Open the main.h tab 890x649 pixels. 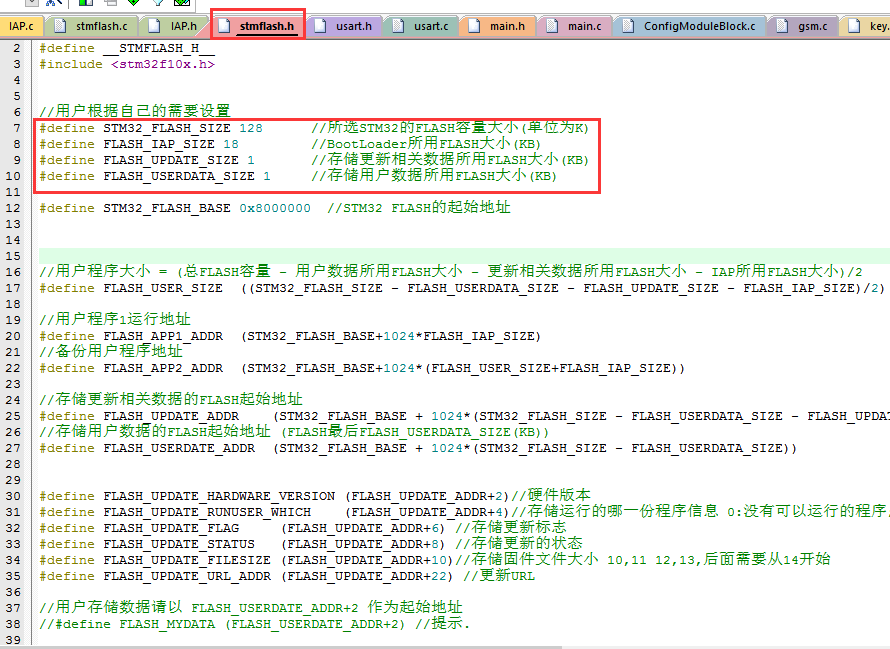tap(498, 26)
